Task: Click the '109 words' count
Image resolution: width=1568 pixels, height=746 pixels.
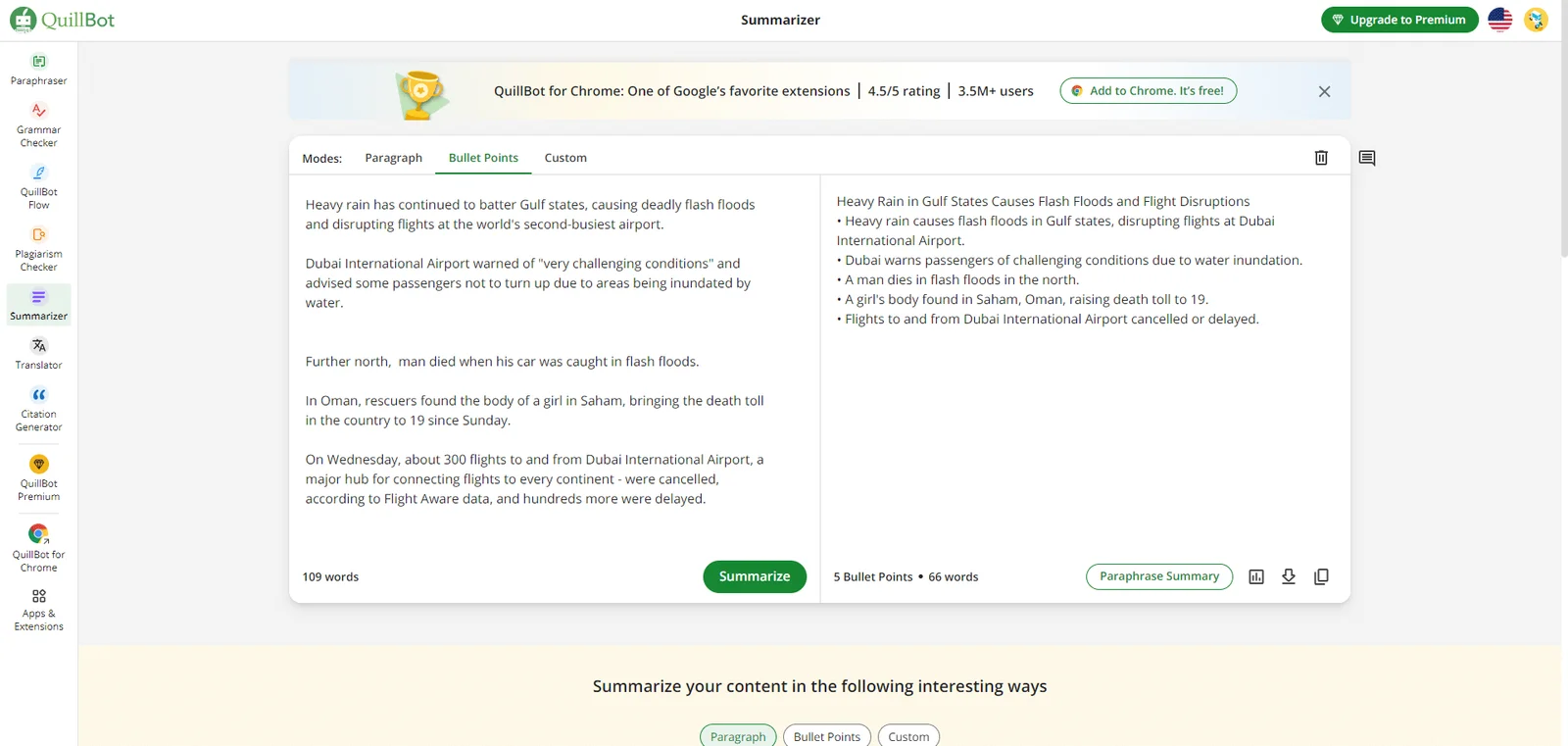Action: coord(330,577)
